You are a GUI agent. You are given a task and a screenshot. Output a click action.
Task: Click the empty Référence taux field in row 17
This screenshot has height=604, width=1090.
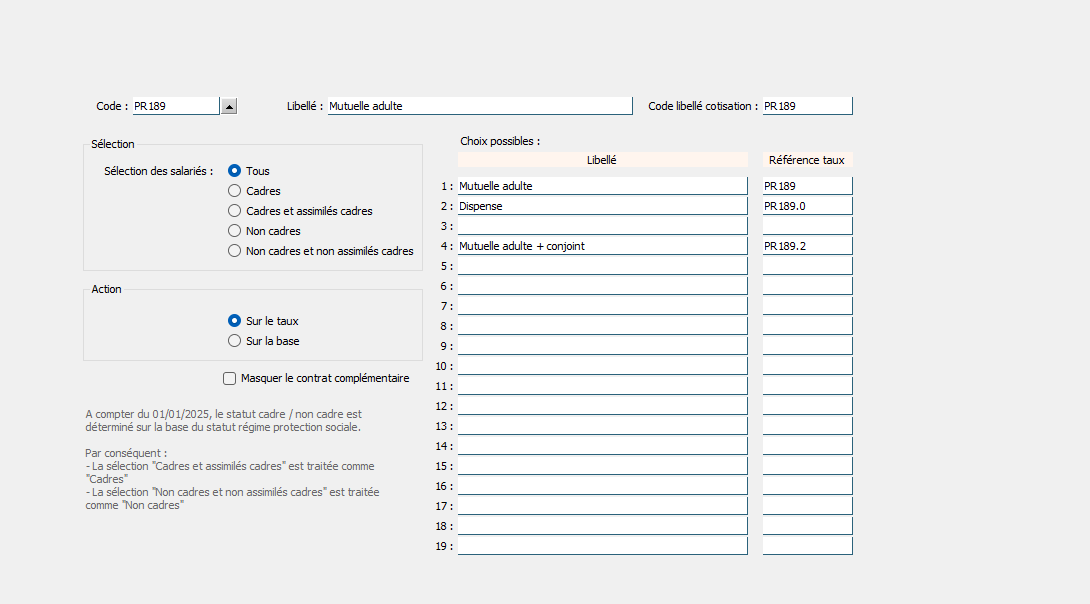[807, 507]
